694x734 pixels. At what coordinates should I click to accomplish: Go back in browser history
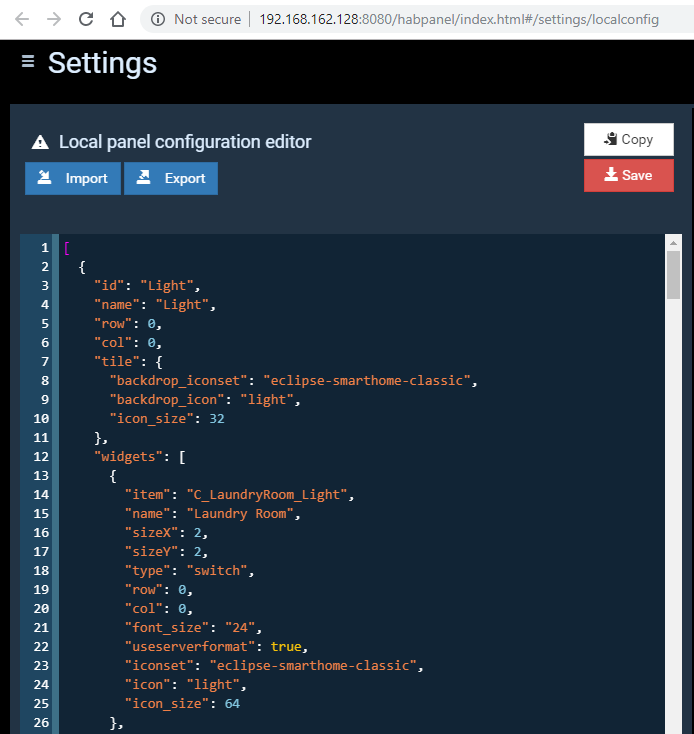point(22,19)
